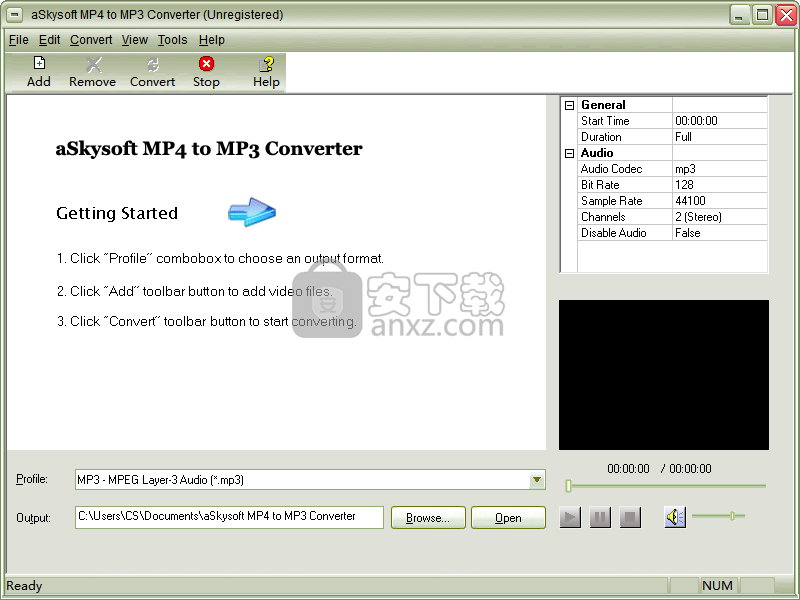Collapse the Audio property group
The height and width of the screenshot is (600, 800).
pyautogui.click(x=569, y=153)
